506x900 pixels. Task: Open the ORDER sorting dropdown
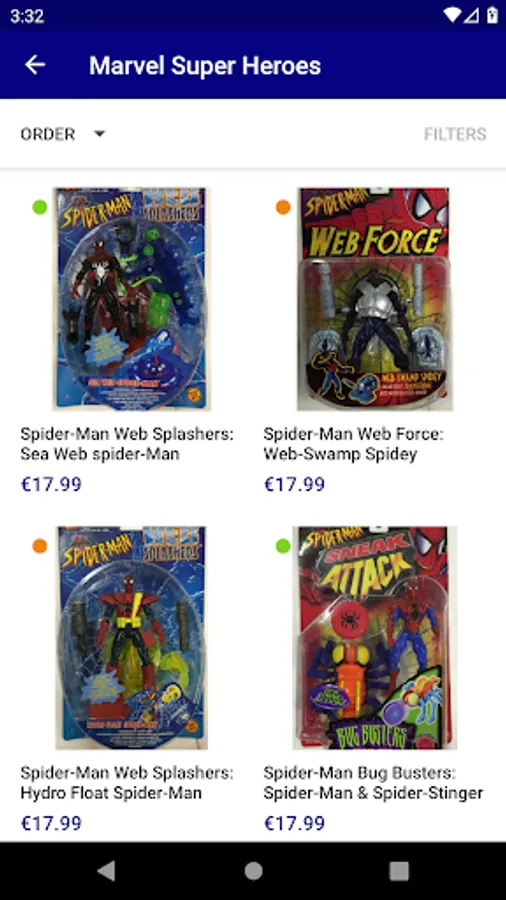[x=63, y=134]
